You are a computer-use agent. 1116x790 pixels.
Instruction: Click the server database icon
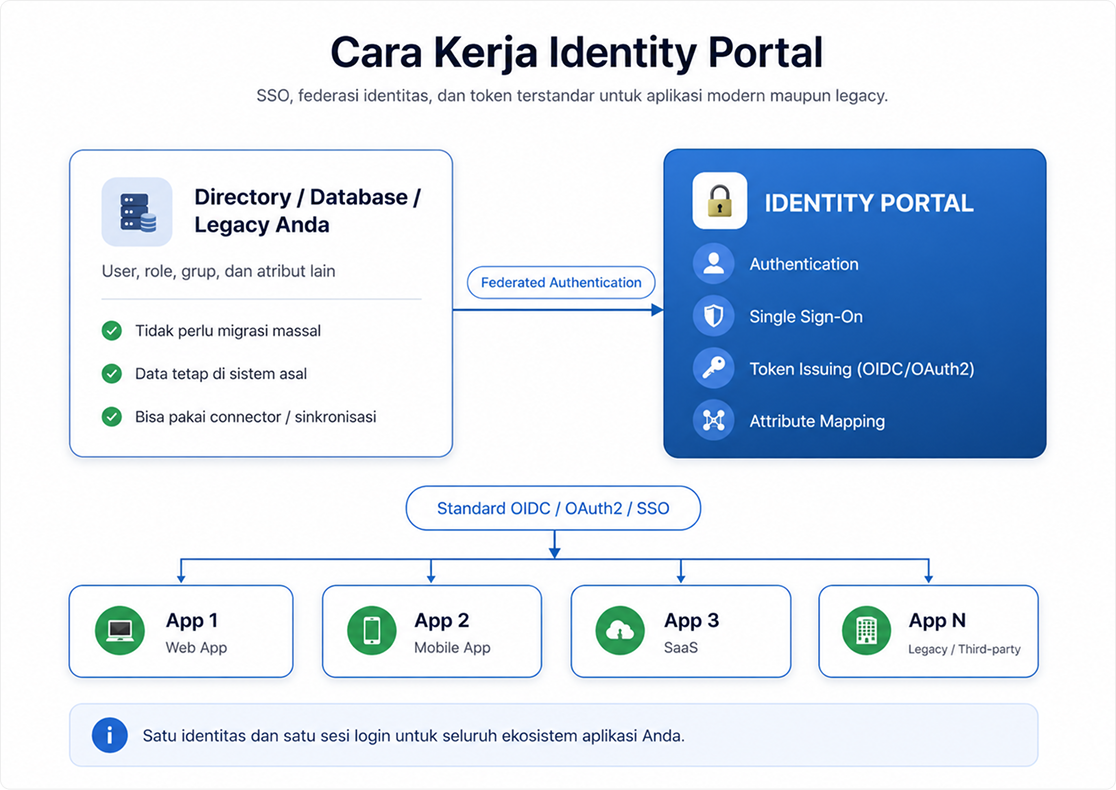137,212
